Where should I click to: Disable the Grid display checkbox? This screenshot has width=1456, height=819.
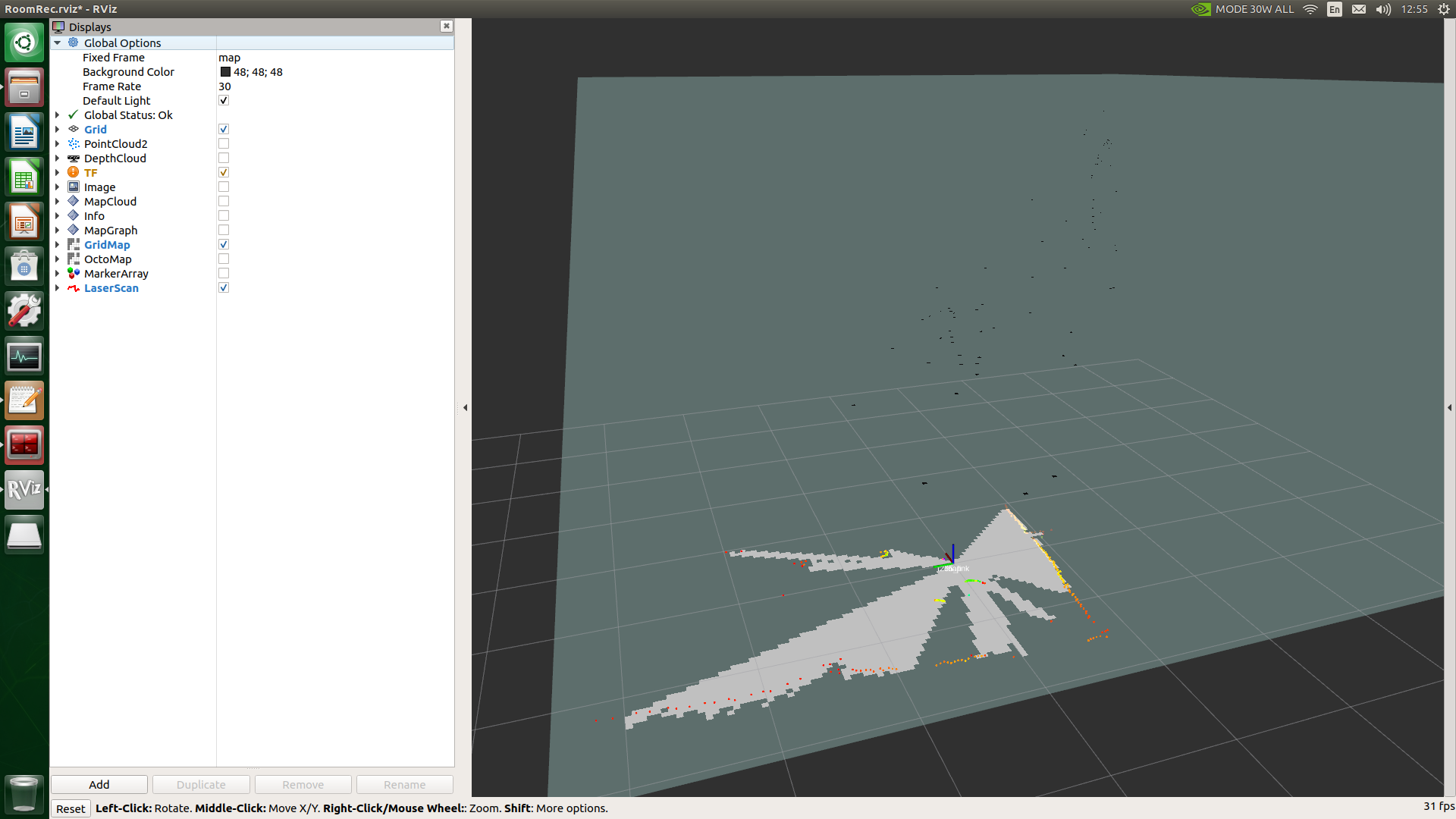(x=224, y=130)
